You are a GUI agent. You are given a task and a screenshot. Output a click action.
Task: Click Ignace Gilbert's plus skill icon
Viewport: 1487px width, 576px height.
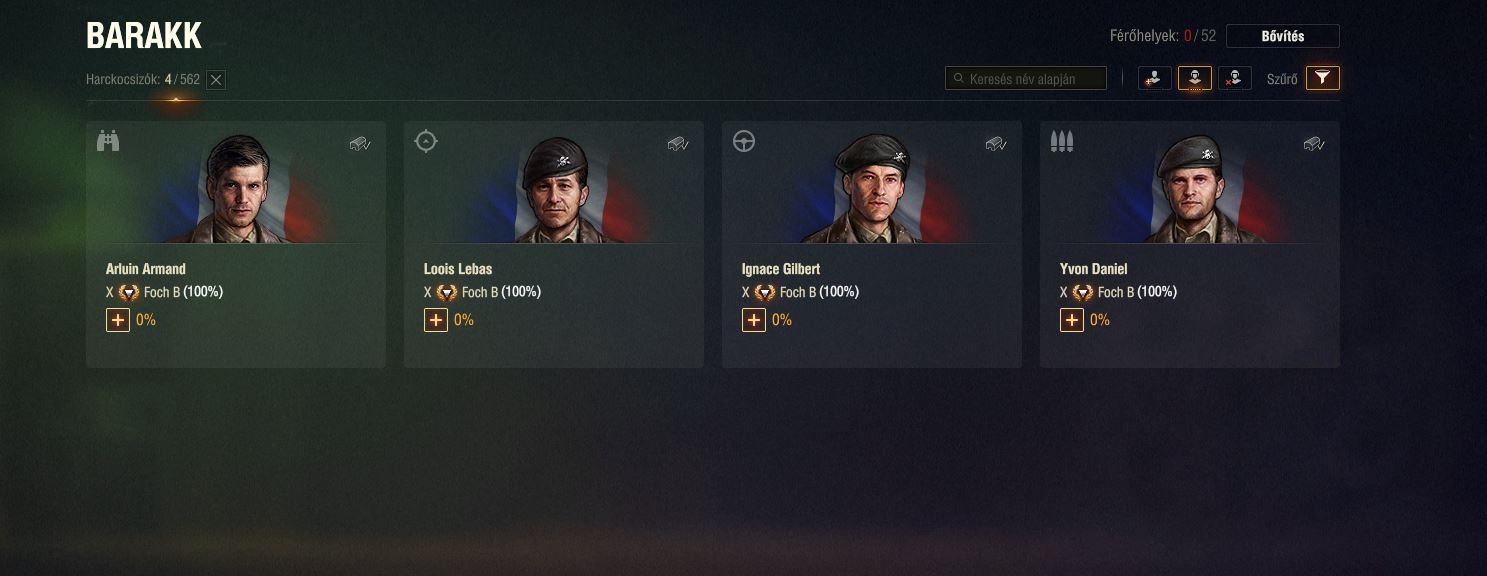(x=754, y=320)
